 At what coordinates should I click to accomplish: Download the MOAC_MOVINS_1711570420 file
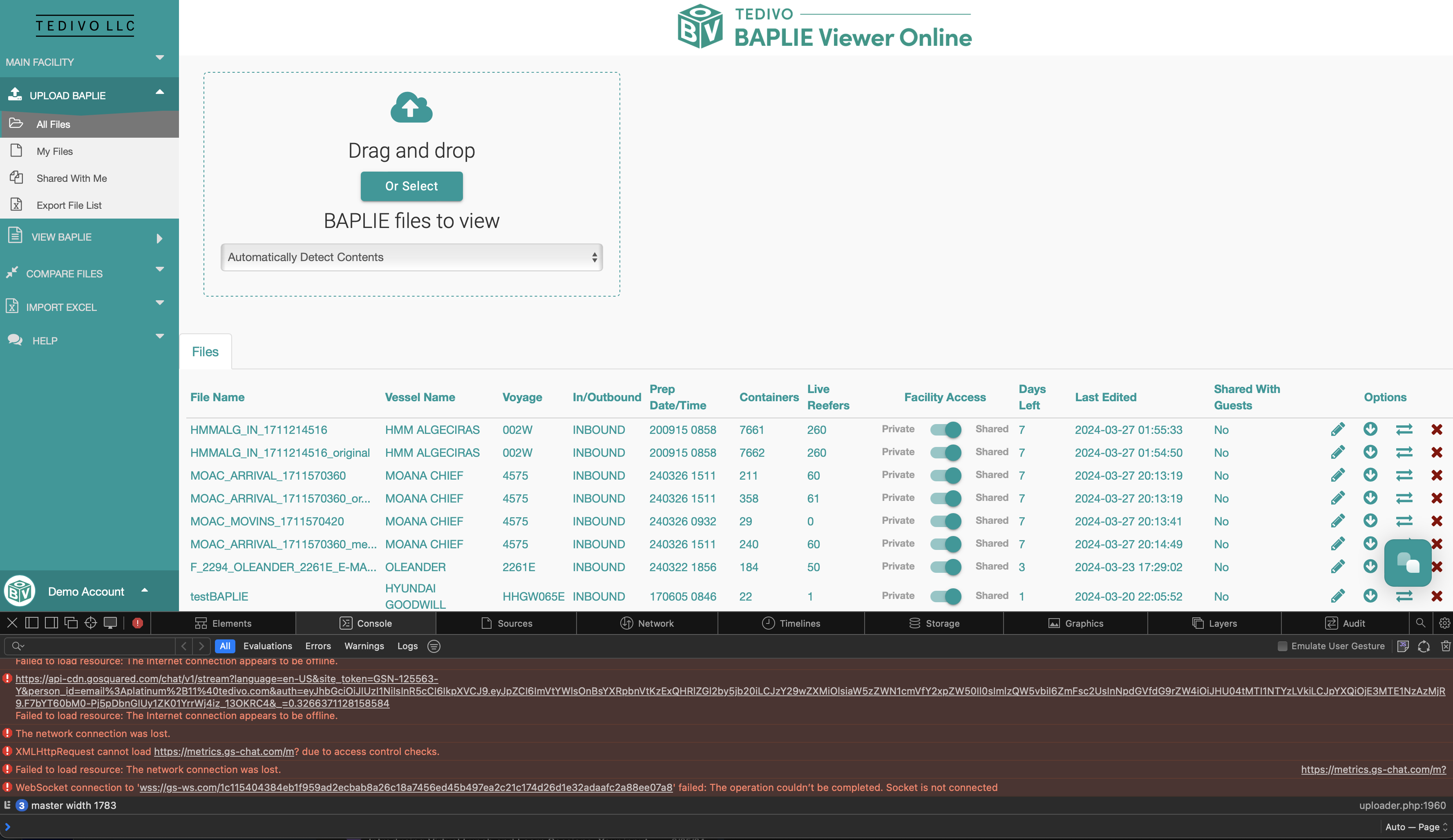coord(1370,521)
